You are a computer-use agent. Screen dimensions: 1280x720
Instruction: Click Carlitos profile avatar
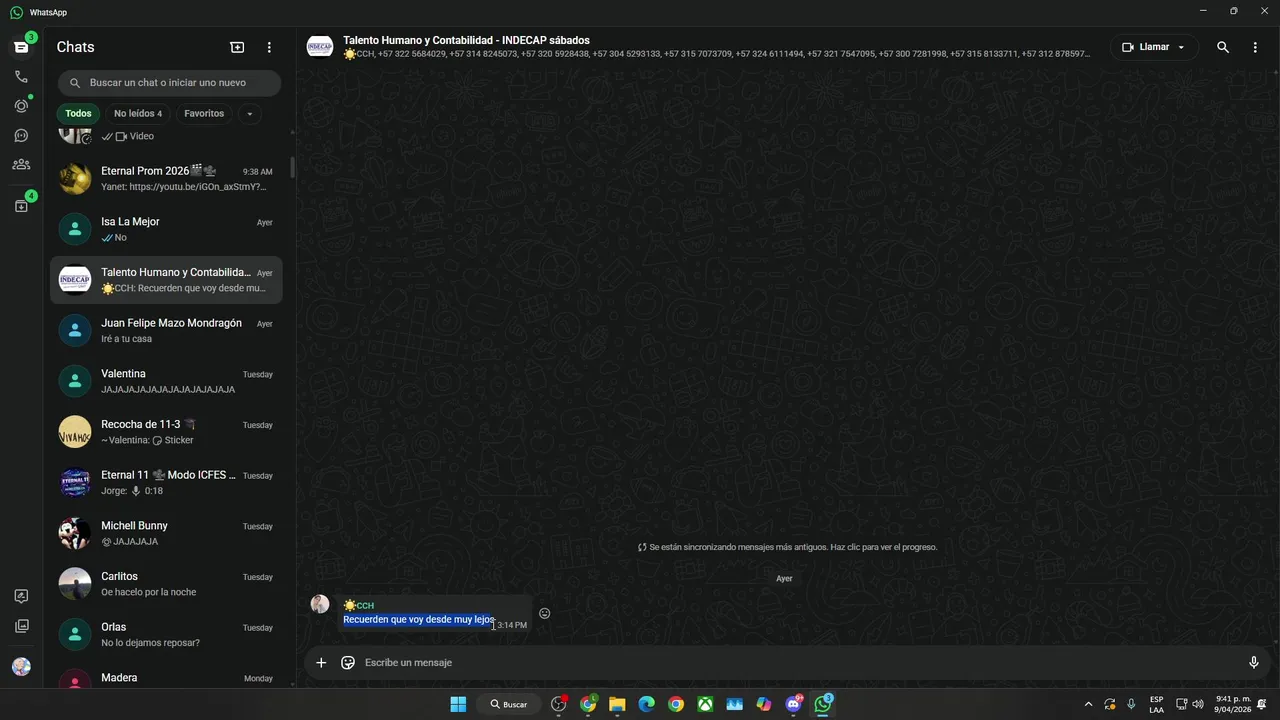click(x=75, y=584)
